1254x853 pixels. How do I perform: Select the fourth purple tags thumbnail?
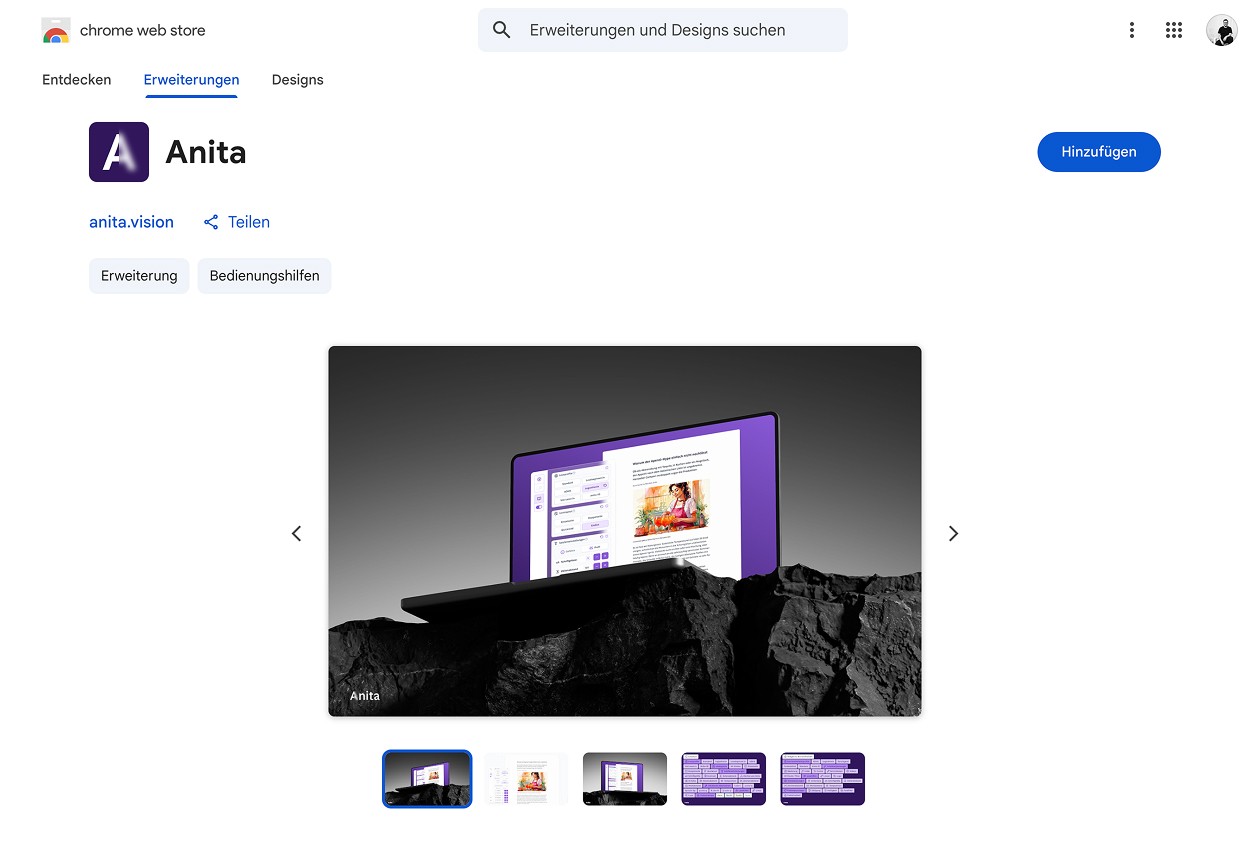coord(724,779)
